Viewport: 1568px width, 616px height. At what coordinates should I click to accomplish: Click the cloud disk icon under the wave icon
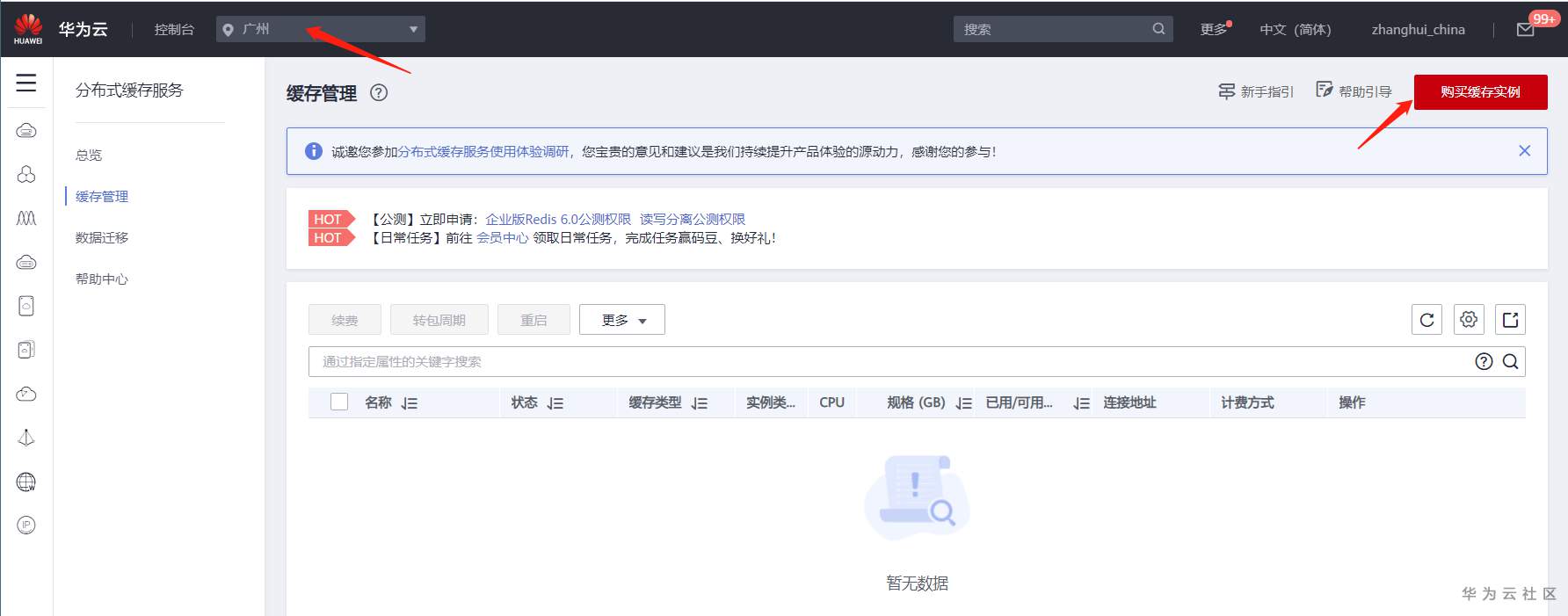26,262
